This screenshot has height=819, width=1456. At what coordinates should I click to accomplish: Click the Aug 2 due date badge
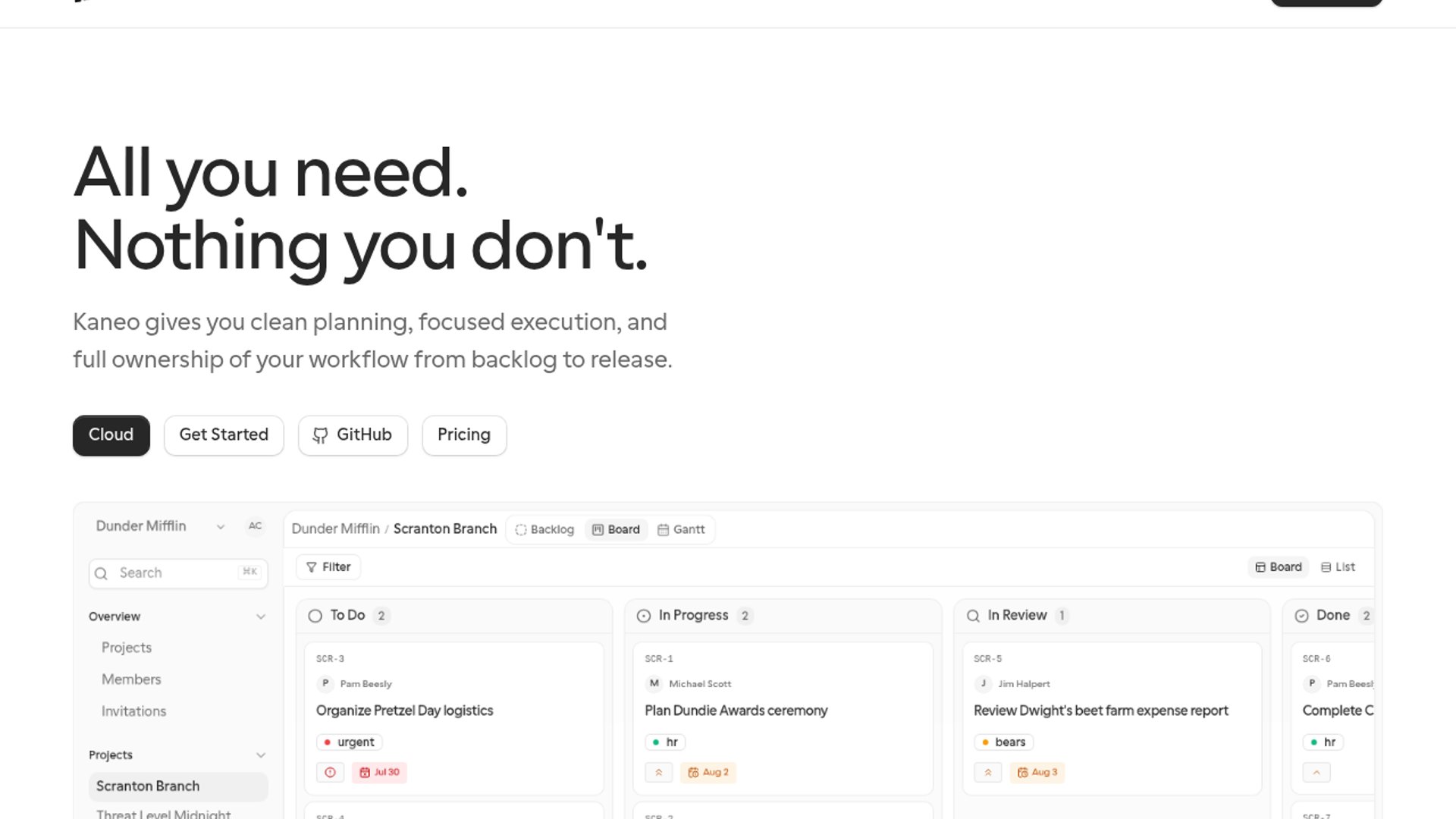[x=708, y=773]
